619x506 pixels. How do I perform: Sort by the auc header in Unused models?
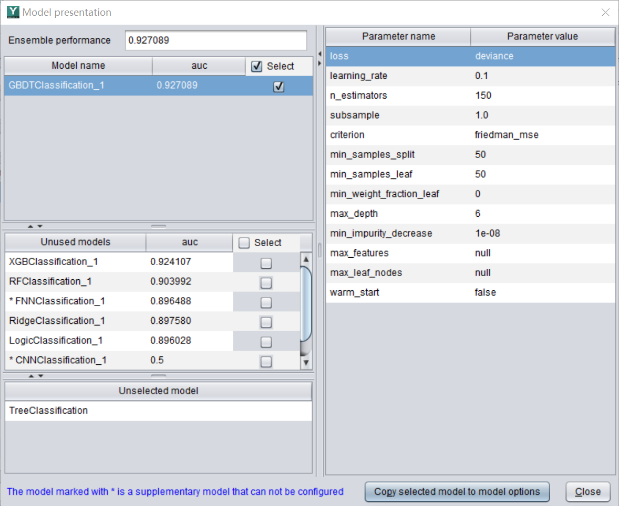(x=188, y=242)
